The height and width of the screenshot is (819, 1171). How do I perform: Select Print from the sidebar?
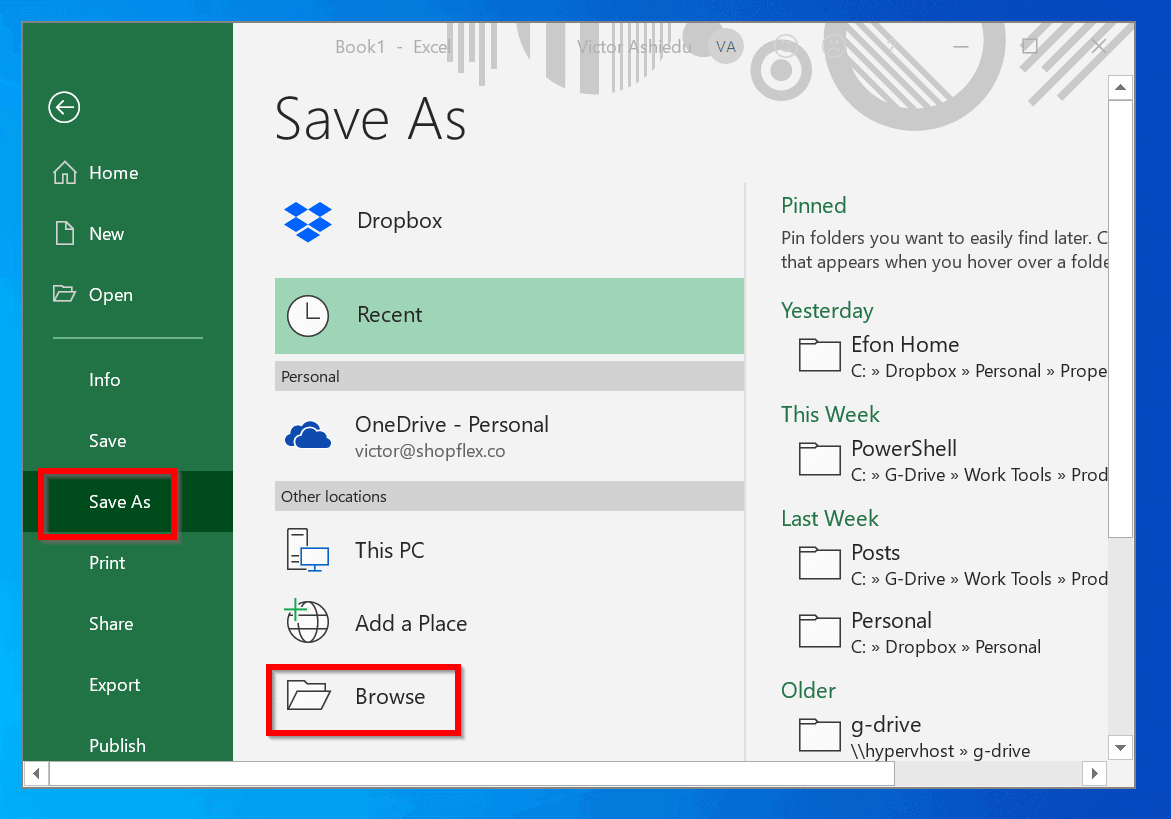pyautogui.click(x=106, y=562)
